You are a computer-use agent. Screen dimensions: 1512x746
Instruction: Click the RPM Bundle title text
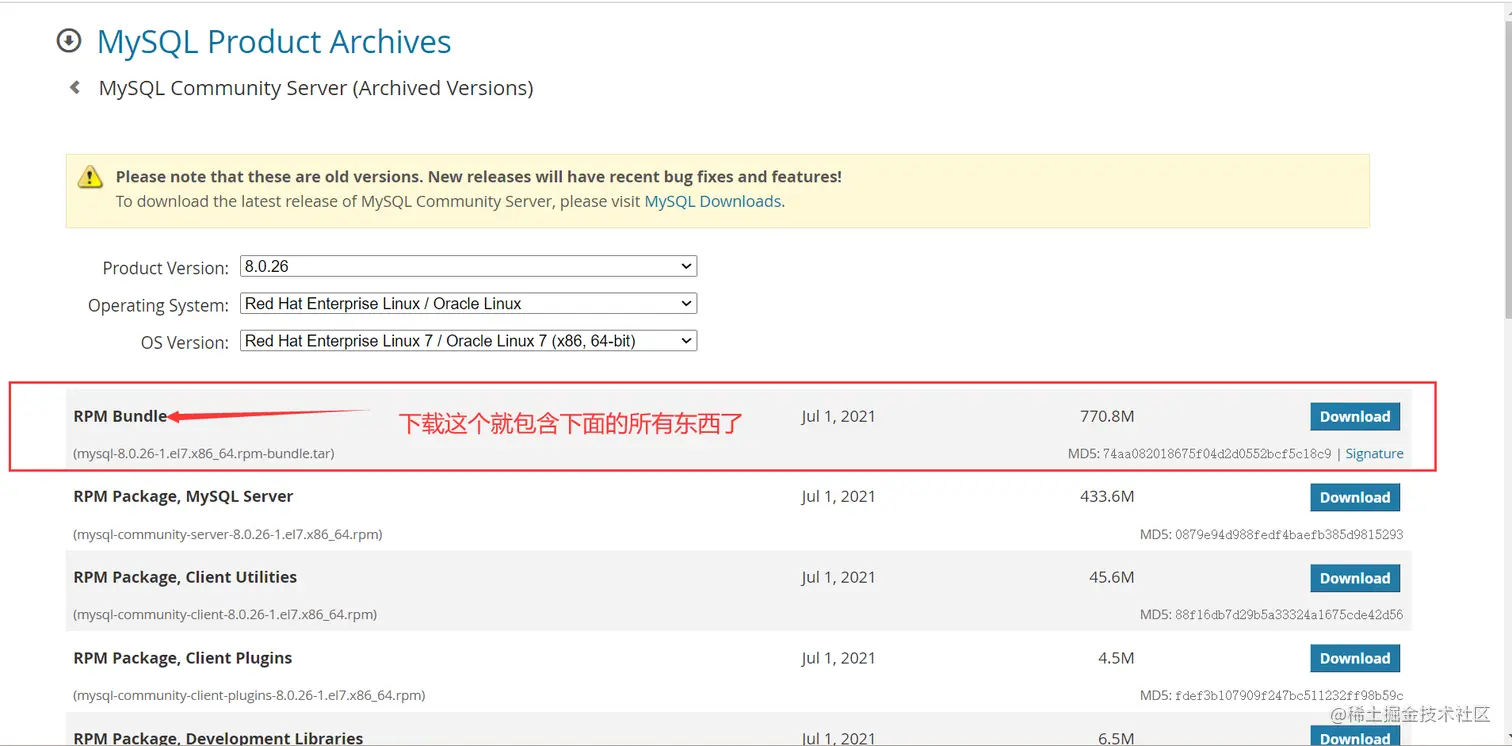[x=120, y=416]
